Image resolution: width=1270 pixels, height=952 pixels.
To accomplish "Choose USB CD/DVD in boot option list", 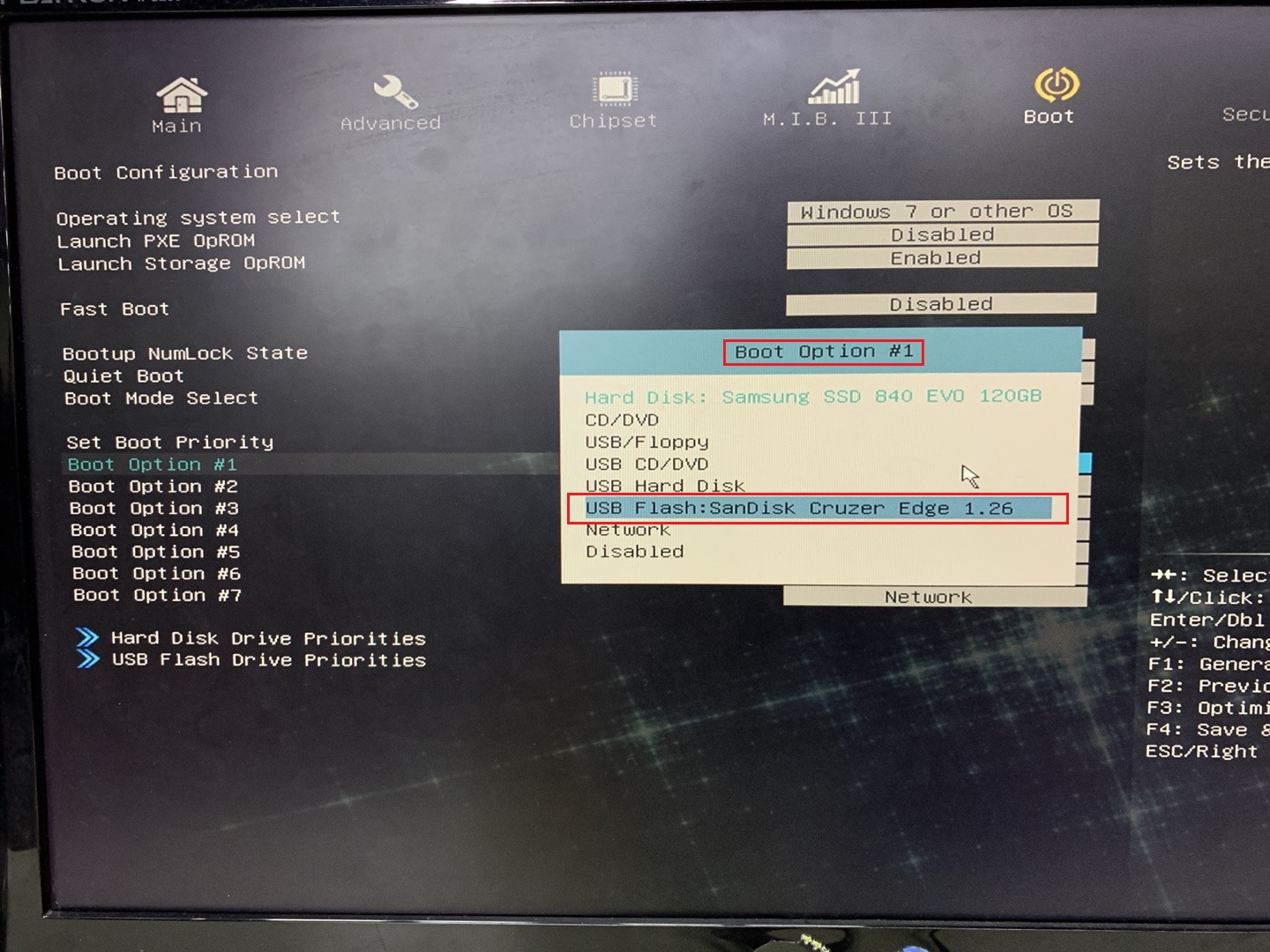I will coord(646,464).
